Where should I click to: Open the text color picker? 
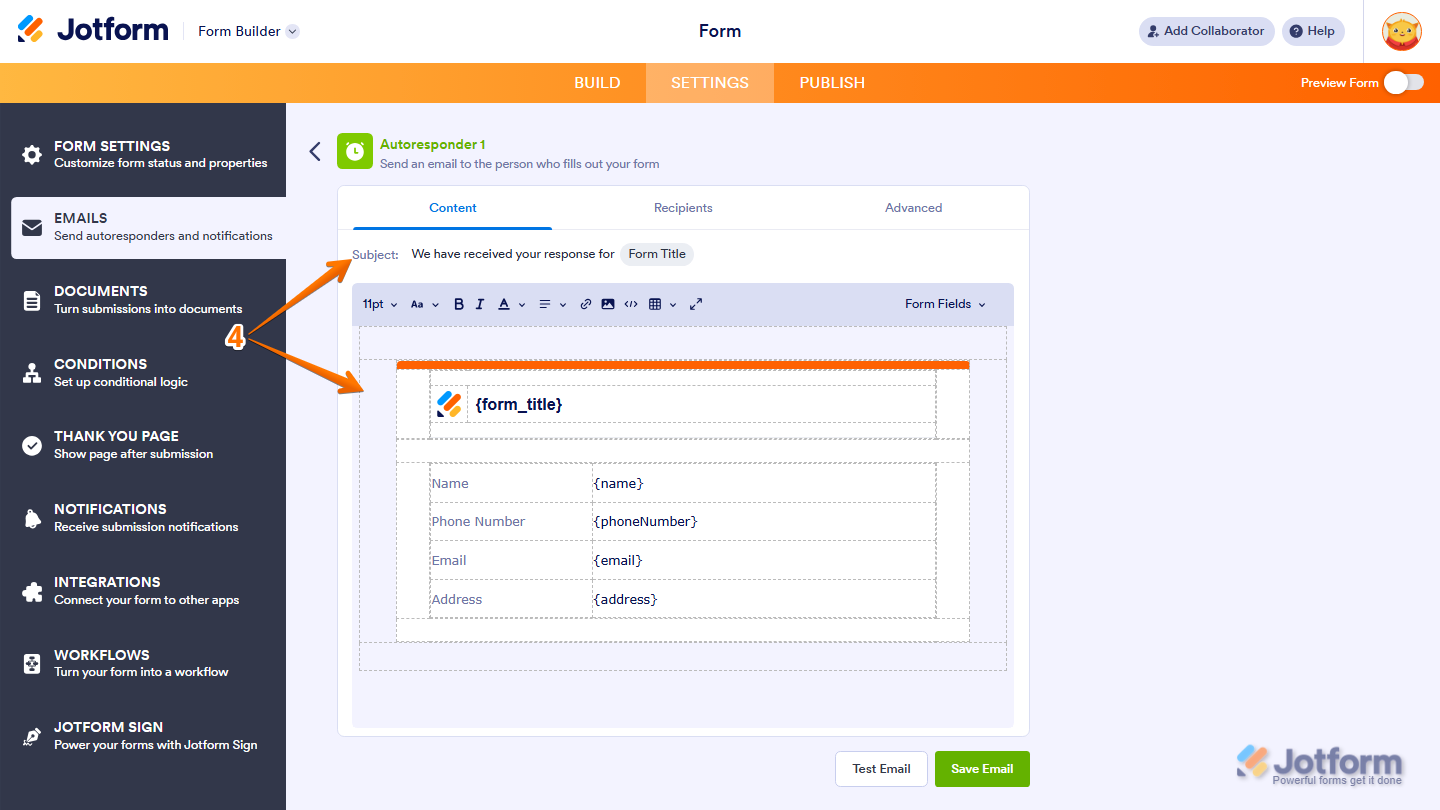(506, 304)
